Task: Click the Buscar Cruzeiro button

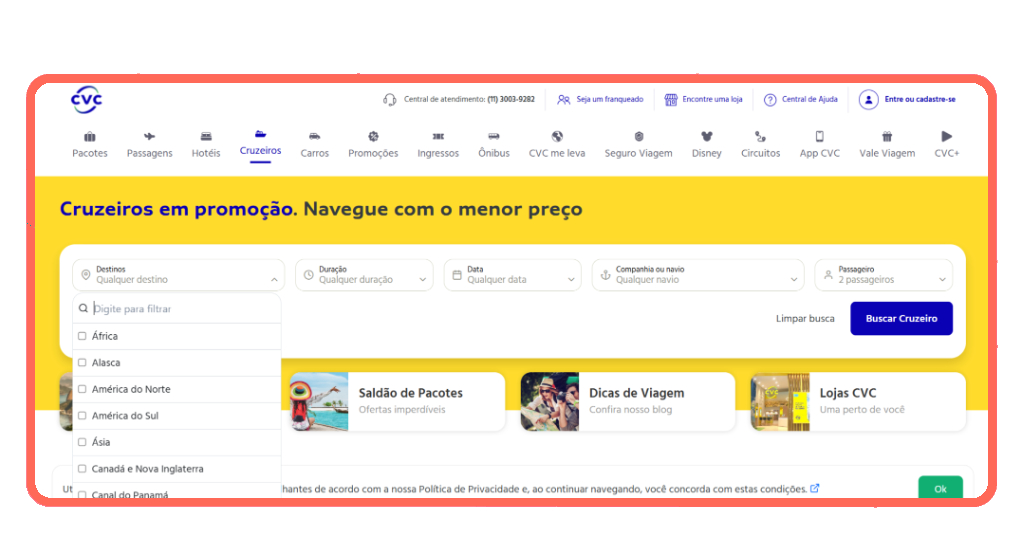Action: pyautogui.click(x=901, y=319)
